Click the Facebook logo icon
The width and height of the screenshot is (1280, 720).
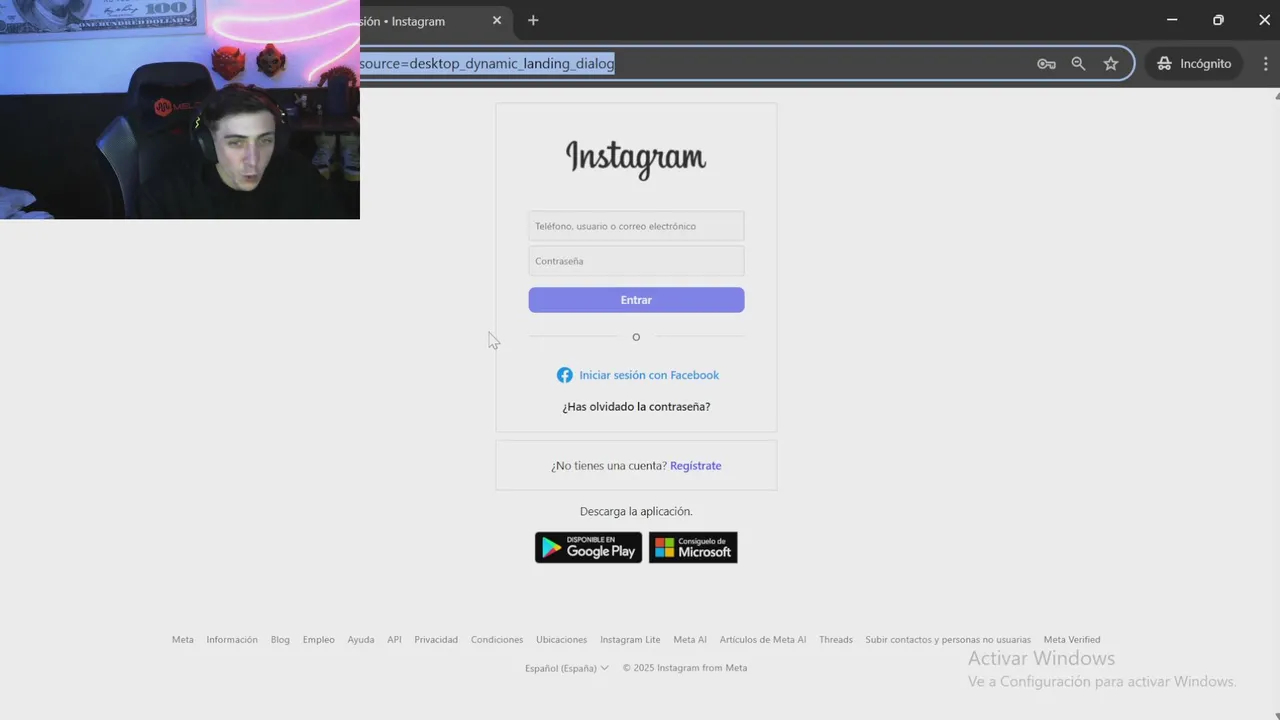565,375
